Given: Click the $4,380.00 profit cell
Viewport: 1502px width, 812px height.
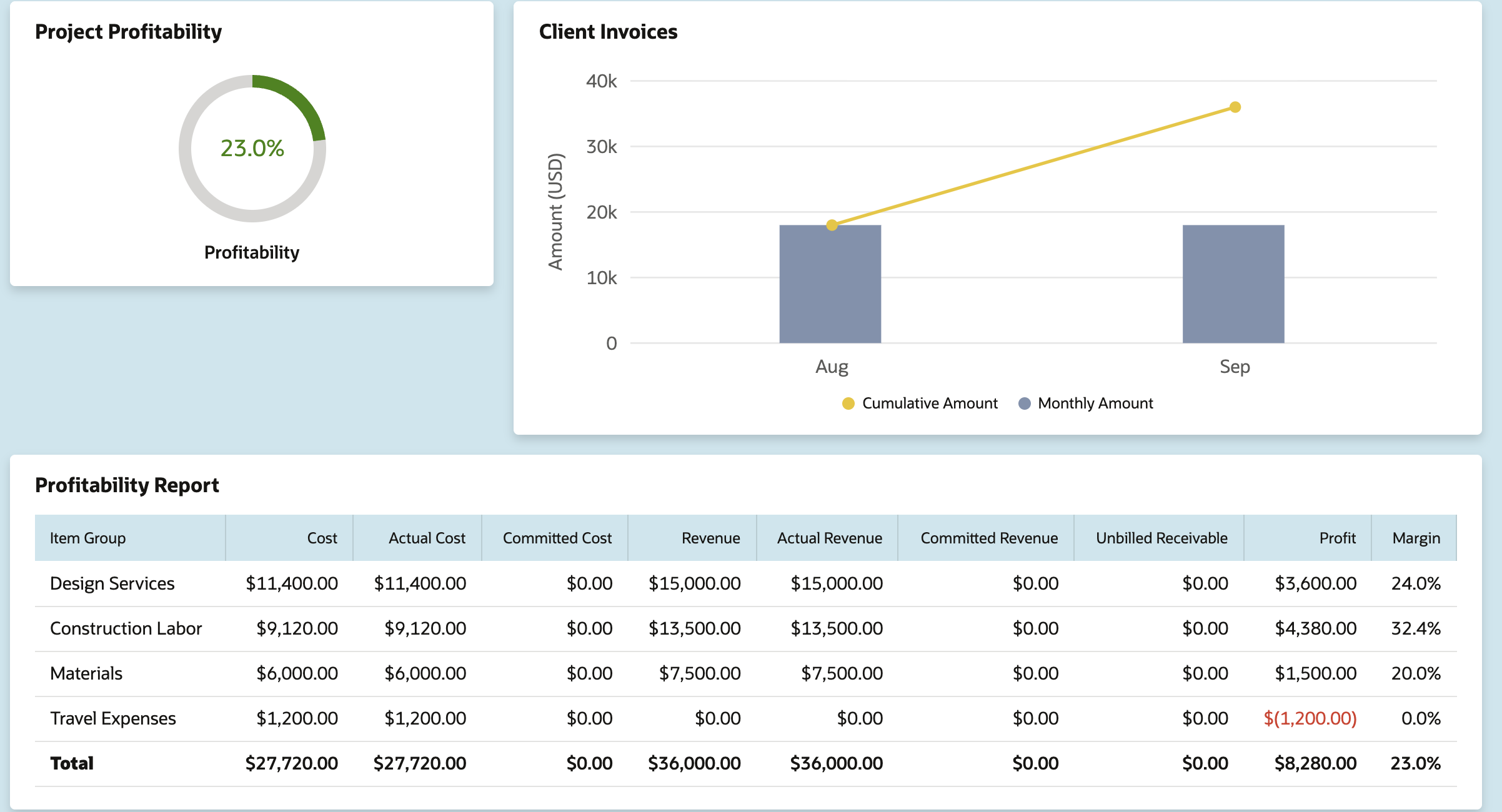Looking at the screenshot, I should 1315,628.
